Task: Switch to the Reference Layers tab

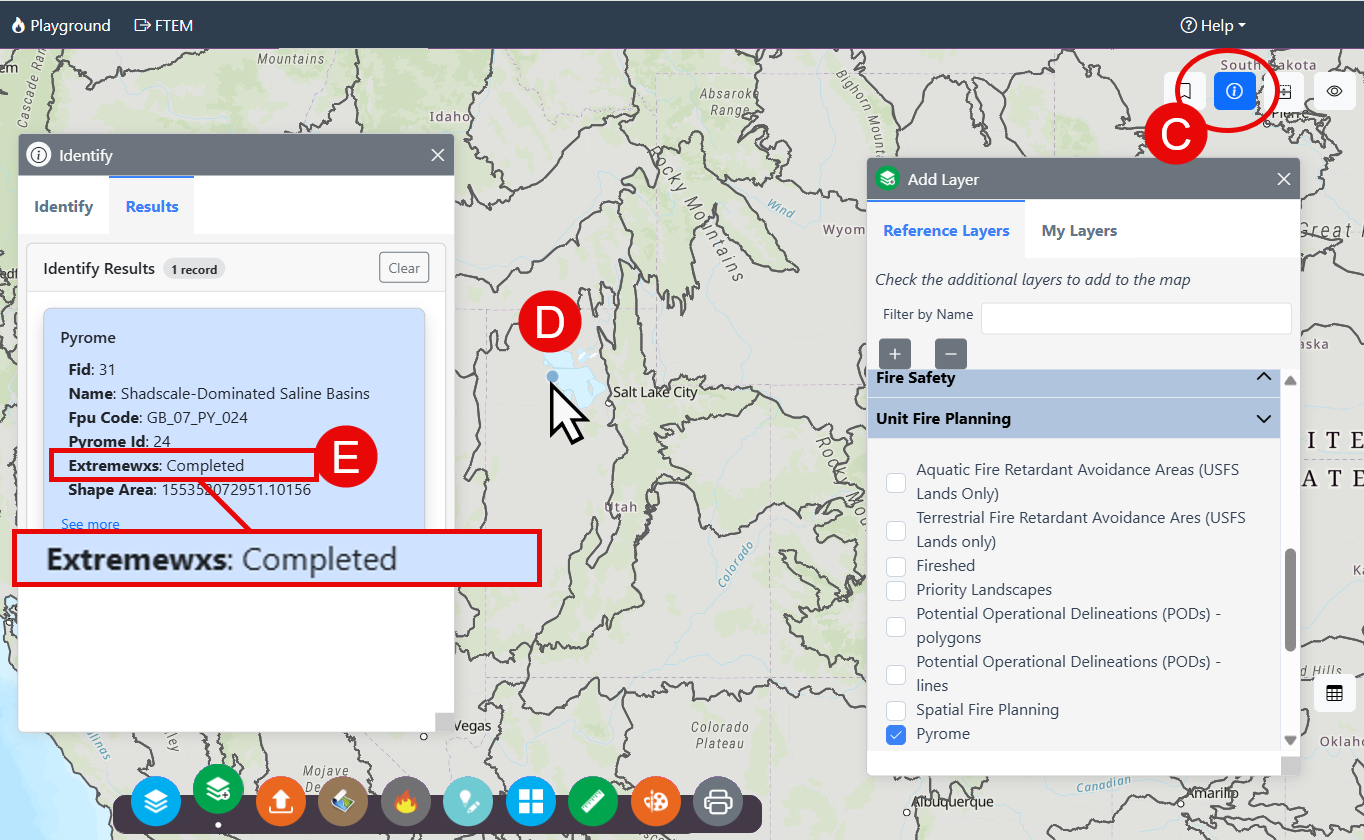Action: (946, 231)
